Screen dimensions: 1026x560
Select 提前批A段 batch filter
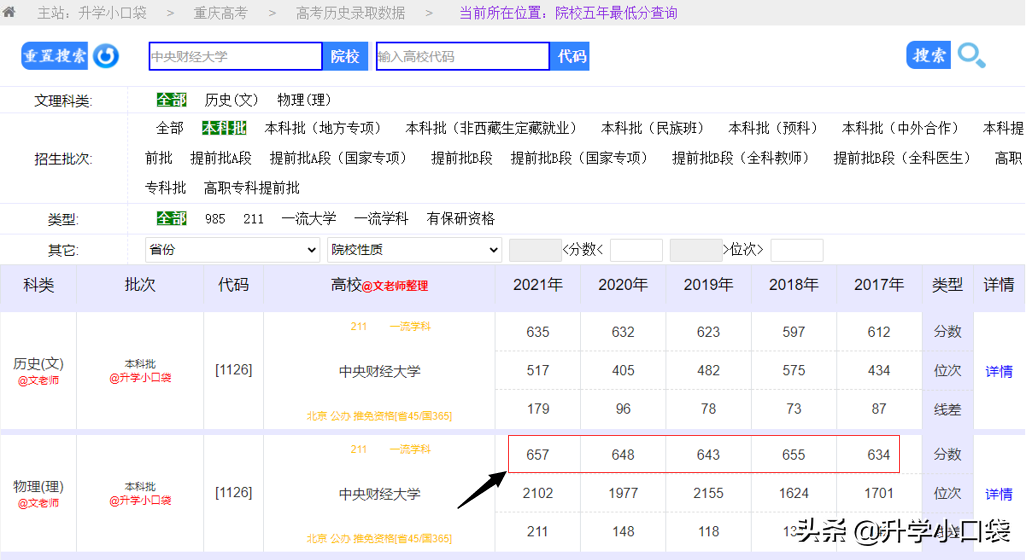point(221,158)
